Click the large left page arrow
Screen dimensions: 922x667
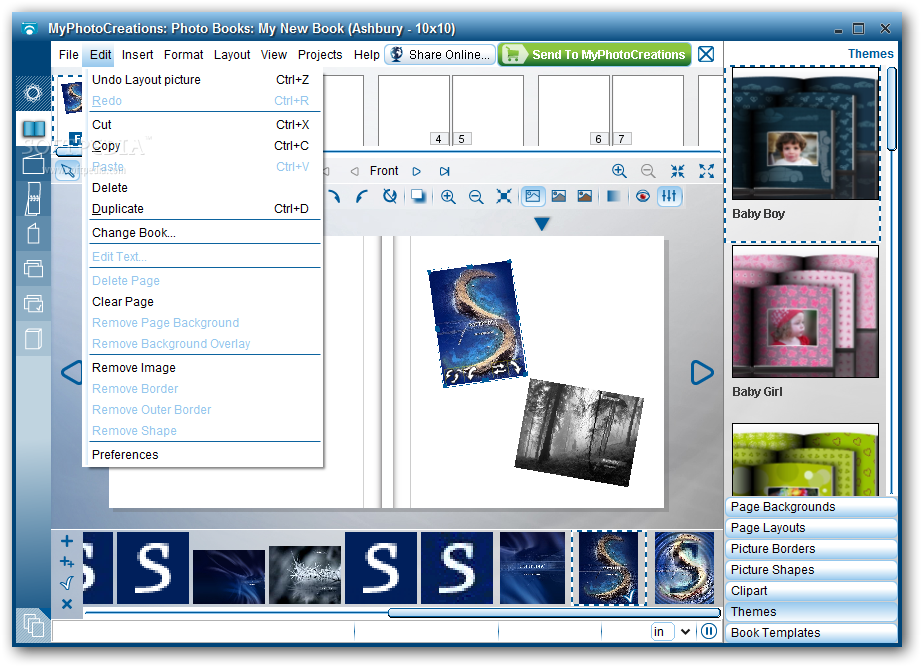(72, 373)
